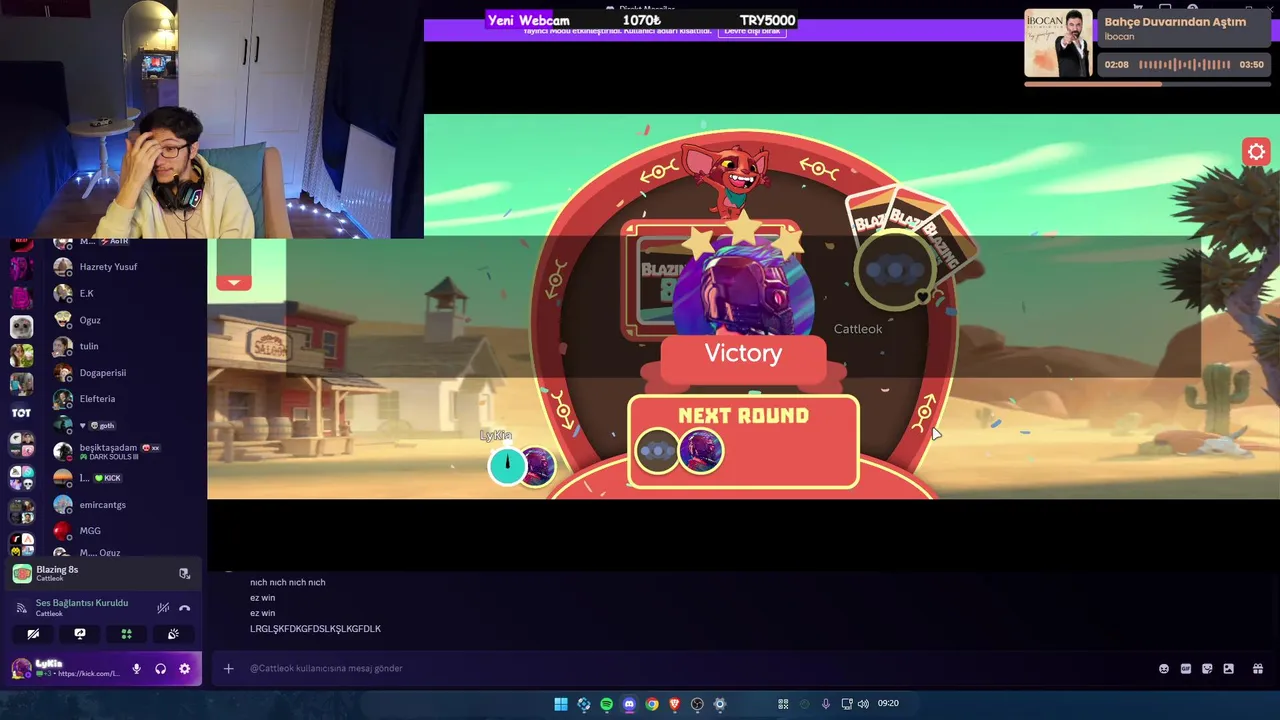Open Discord from the taskbar
This screenshot has width=1280, height=720.
pos(629,704)
